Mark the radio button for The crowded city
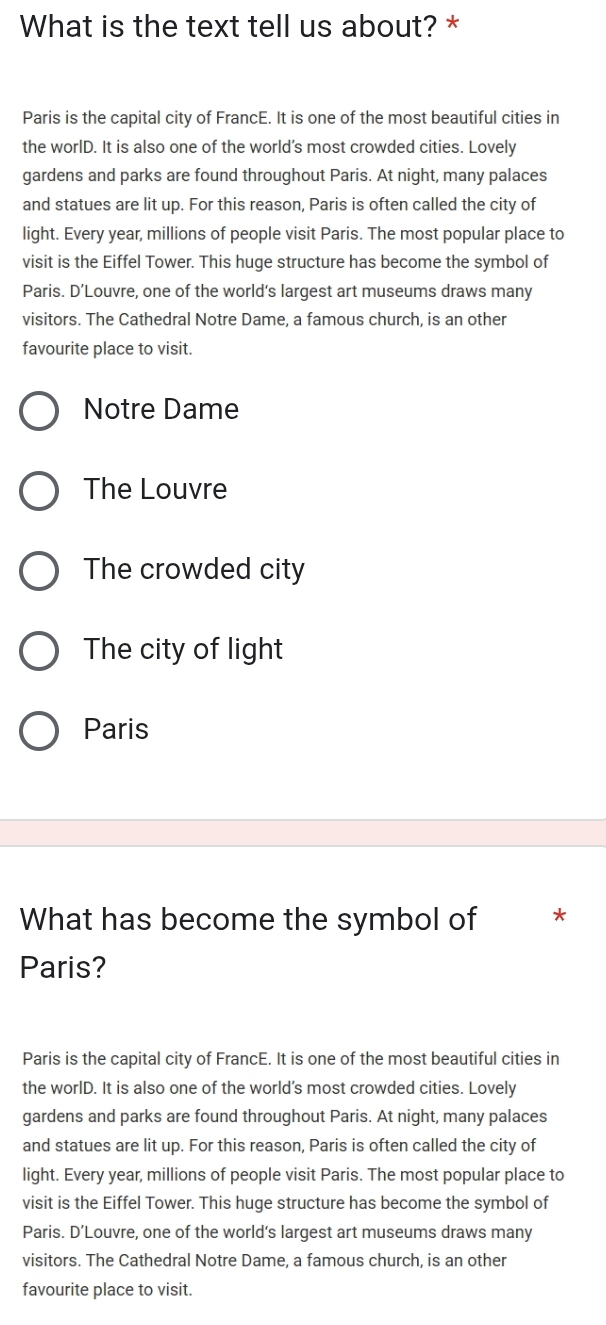The height and width of the screenshot is (1325, 606). [x=40, y=570]
